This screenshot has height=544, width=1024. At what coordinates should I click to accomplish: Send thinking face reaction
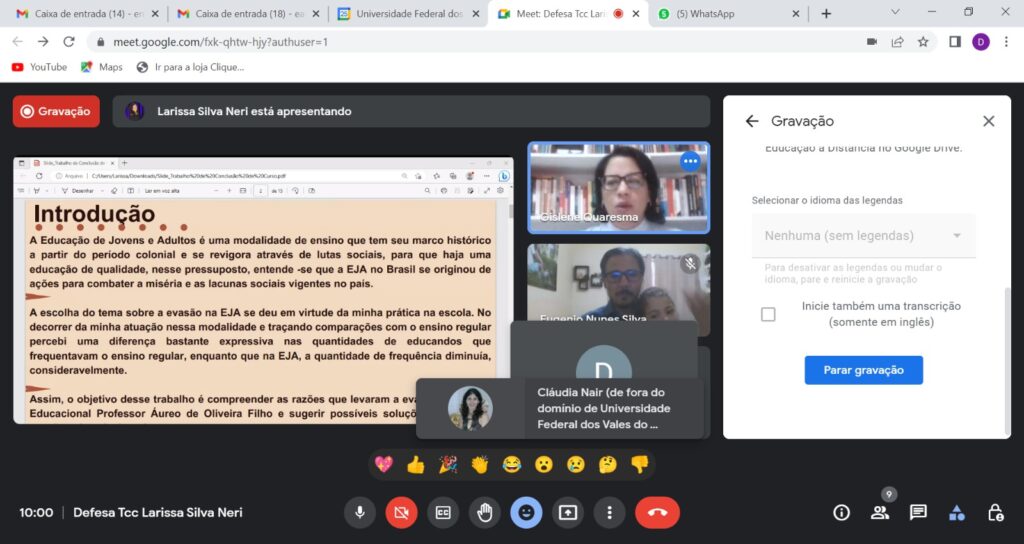(607, 464)
